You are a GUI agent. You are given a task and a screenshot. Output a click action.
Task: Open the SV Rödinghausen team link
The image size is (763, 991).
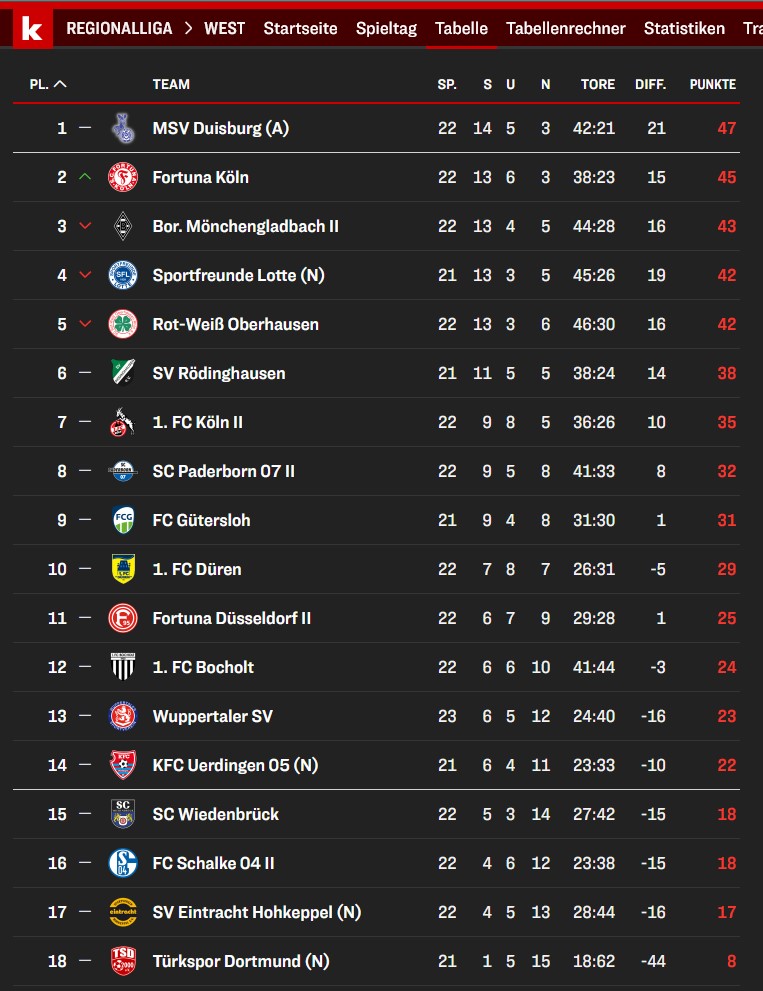coord(219,373)
